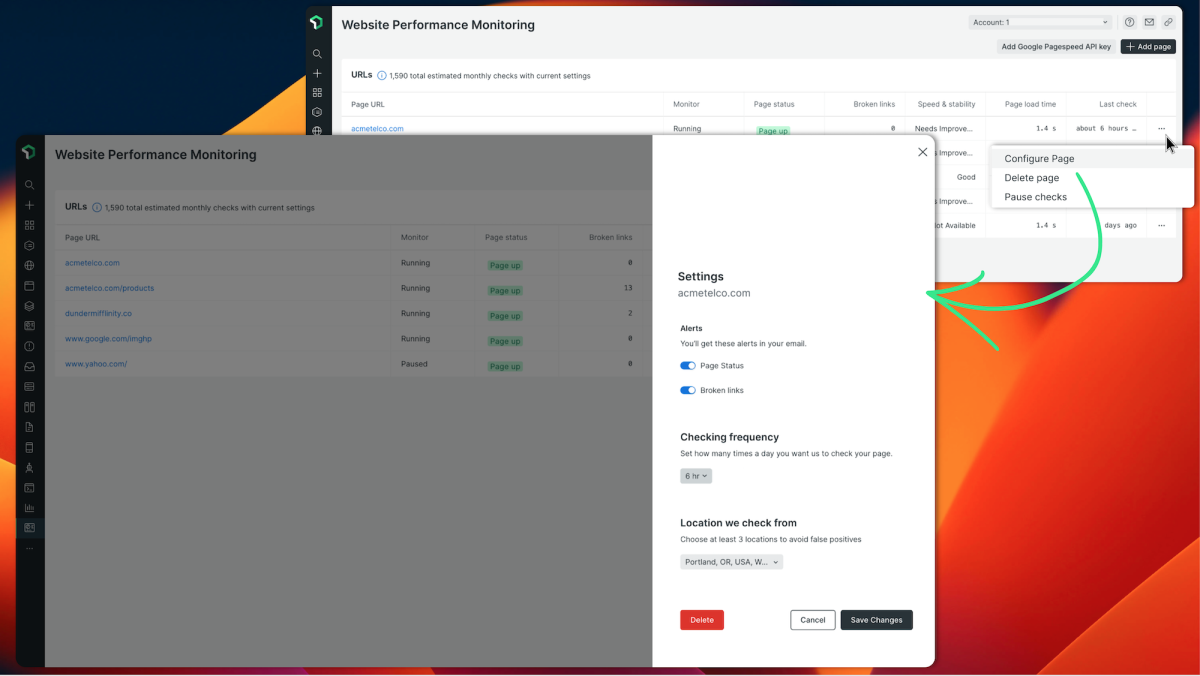Viewport: 1200px width, 676px height.
Task: Open the mail envelope icon in header
Action: [1149, 22]
